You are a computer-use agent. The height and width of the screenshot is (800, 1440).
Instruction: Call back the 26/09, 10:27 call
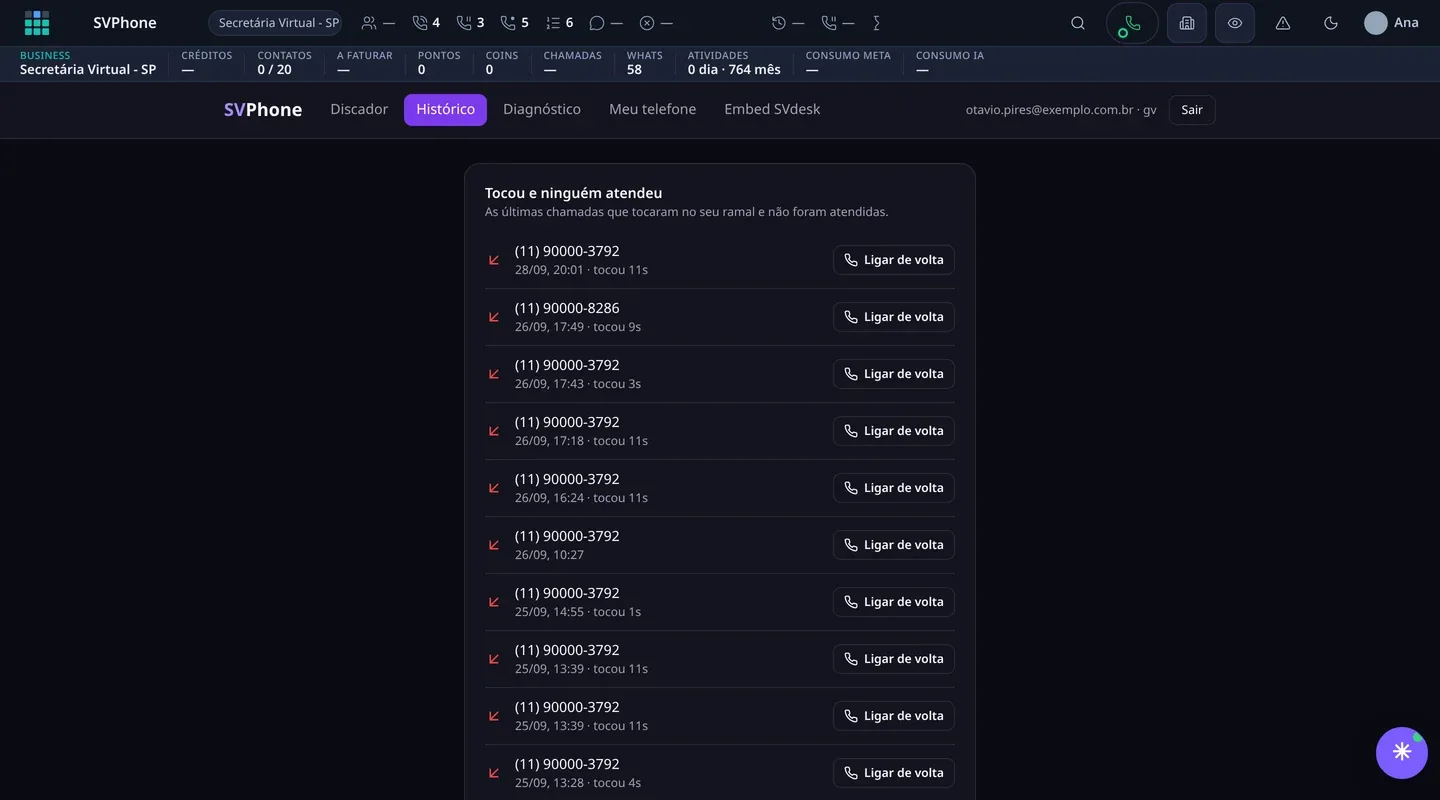[894, 545]
